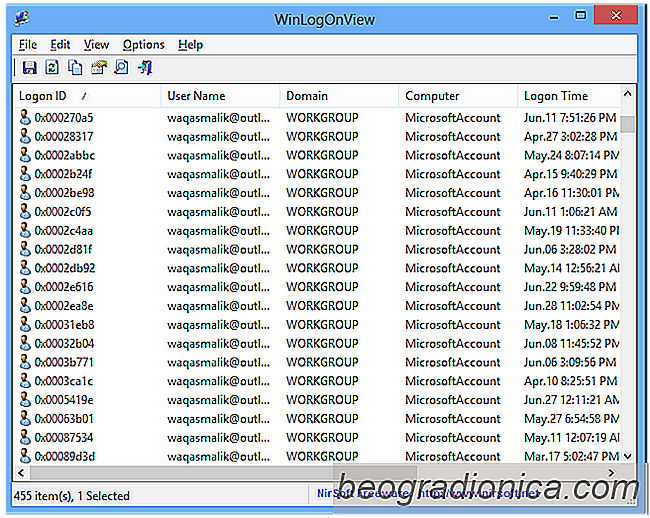Click the vertical scrollbar up arrow
Viewport: 650px width, 518px height.
628,94
